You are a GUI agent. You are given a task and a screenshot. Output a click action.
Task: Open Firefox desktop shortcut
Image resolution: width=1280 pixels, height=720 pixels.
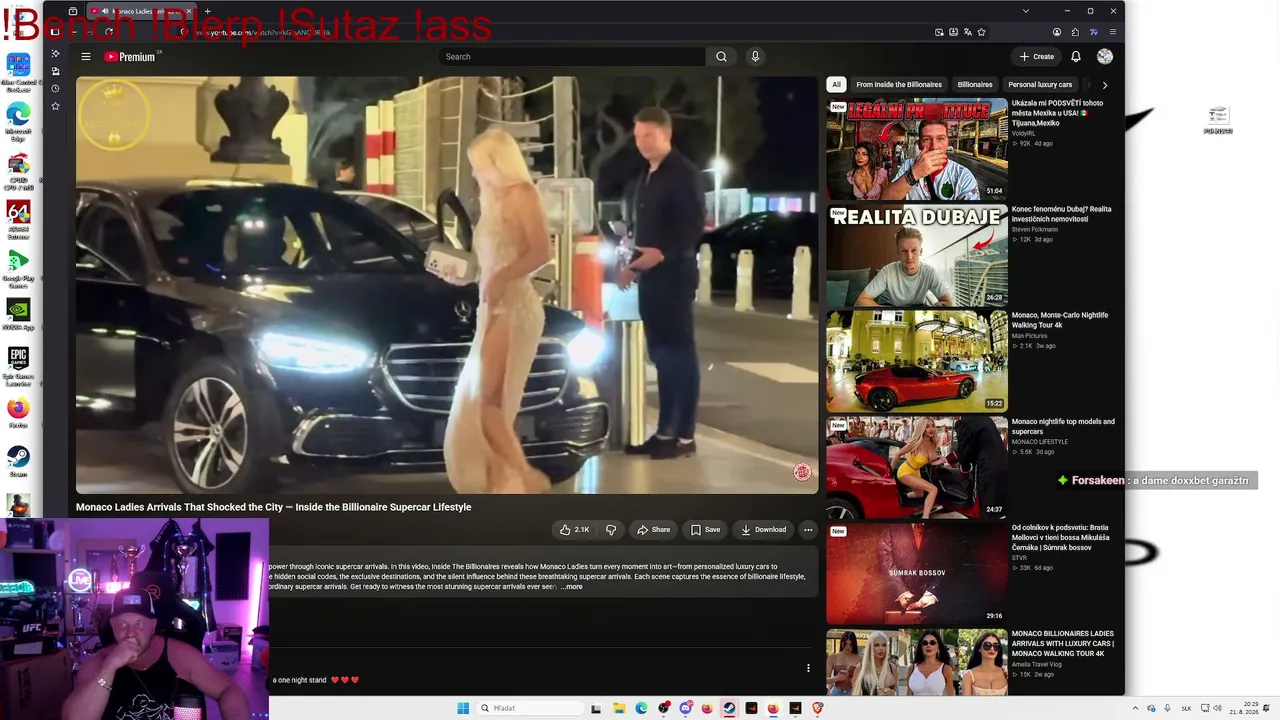18,413
